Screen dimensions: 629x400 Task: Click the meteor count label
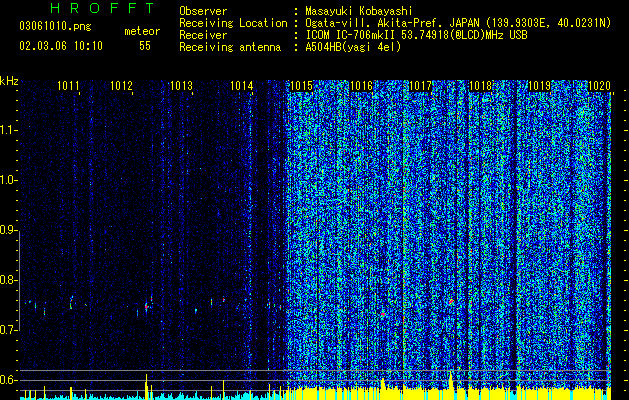pos(142,31)
